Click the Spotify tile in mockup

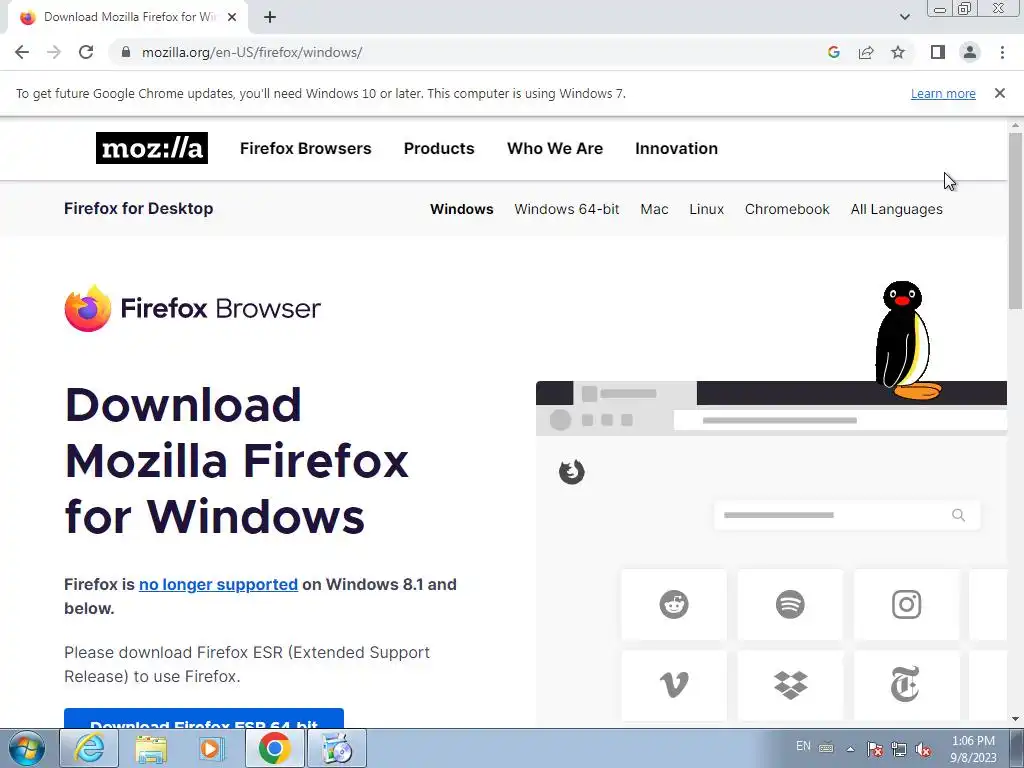click(x=790, y=604)
